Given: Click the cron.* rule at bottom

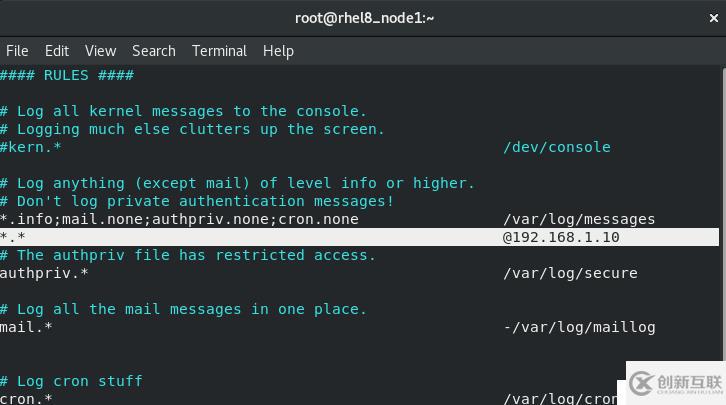Looking at the screenshot, I should point(26,399).
